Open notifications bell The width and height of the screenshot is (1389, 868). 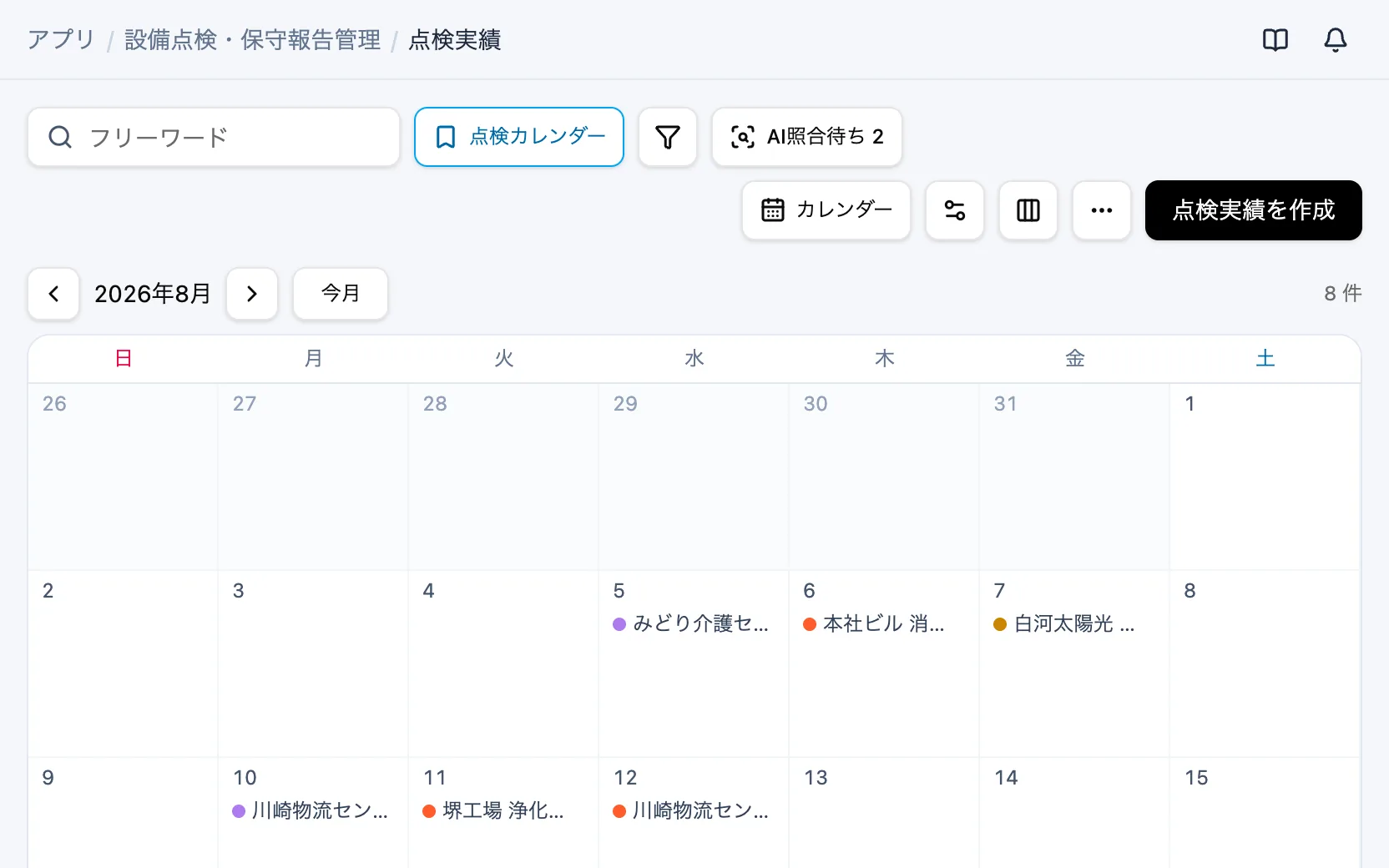click(x=1335, y=40)
